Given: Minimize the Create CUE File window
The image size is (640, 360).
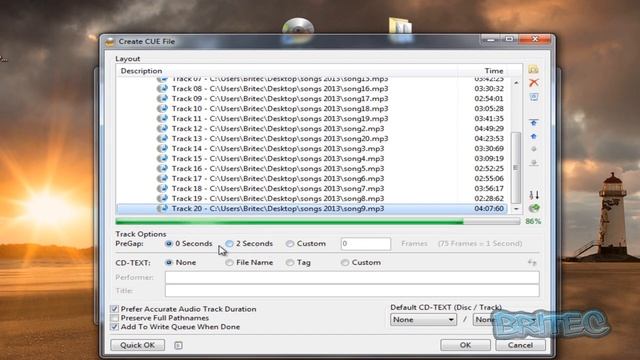Looking at the screenshot, I should pyautogui.click(x=491, y=40).
